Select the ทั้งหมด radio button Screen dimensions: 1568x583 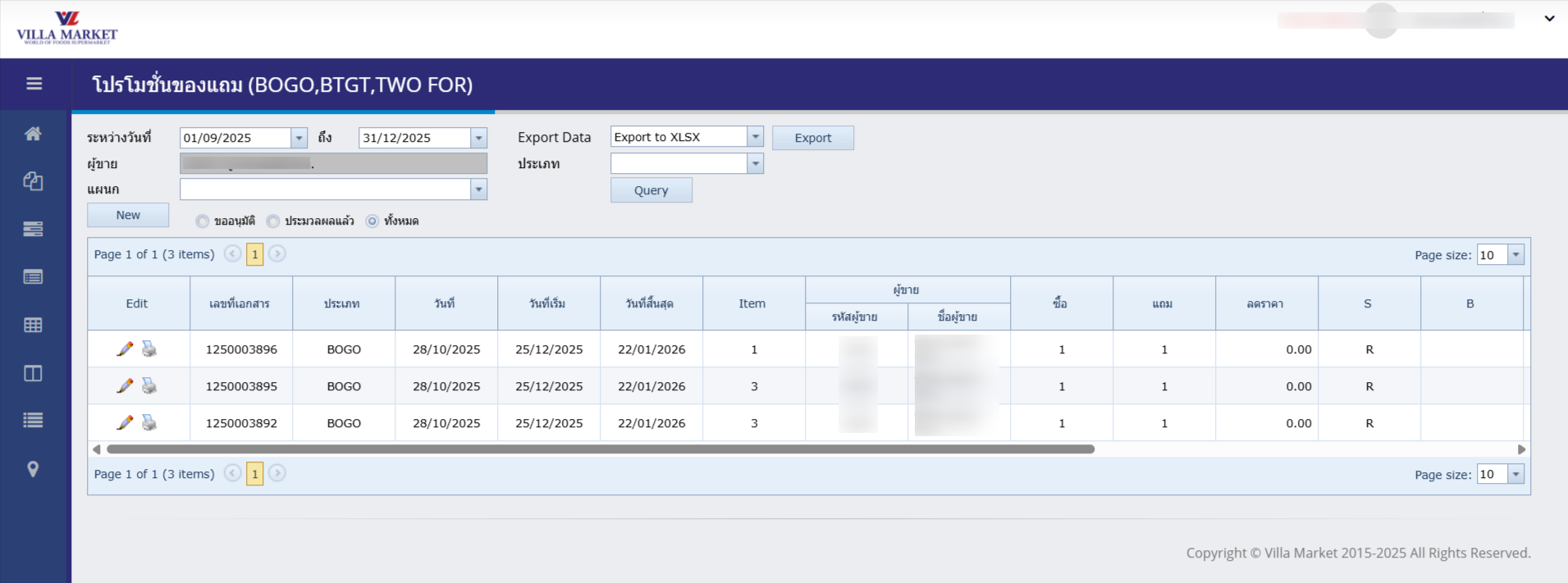click(373, 221)
